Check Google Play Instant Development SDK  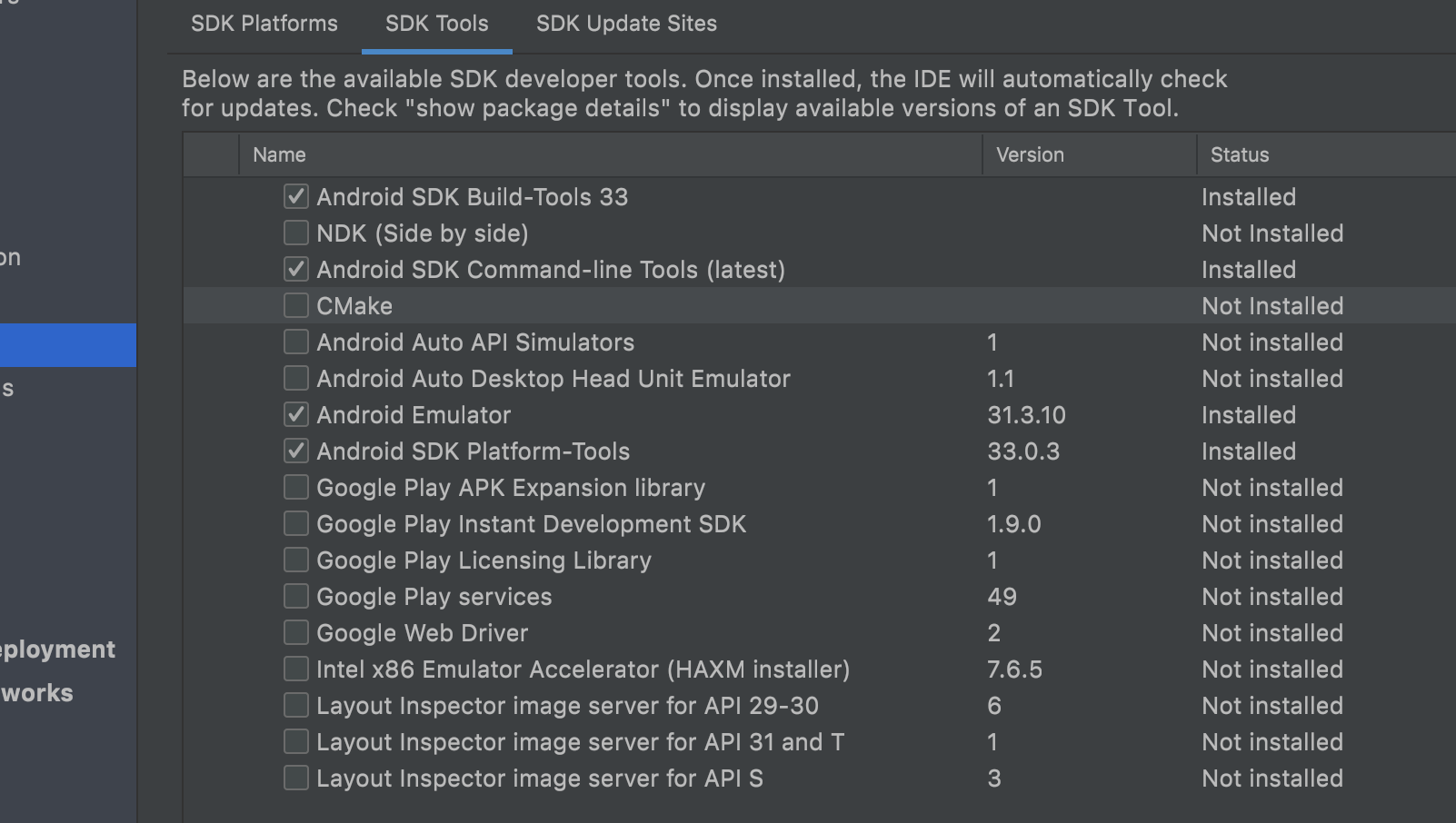[295, 523]
